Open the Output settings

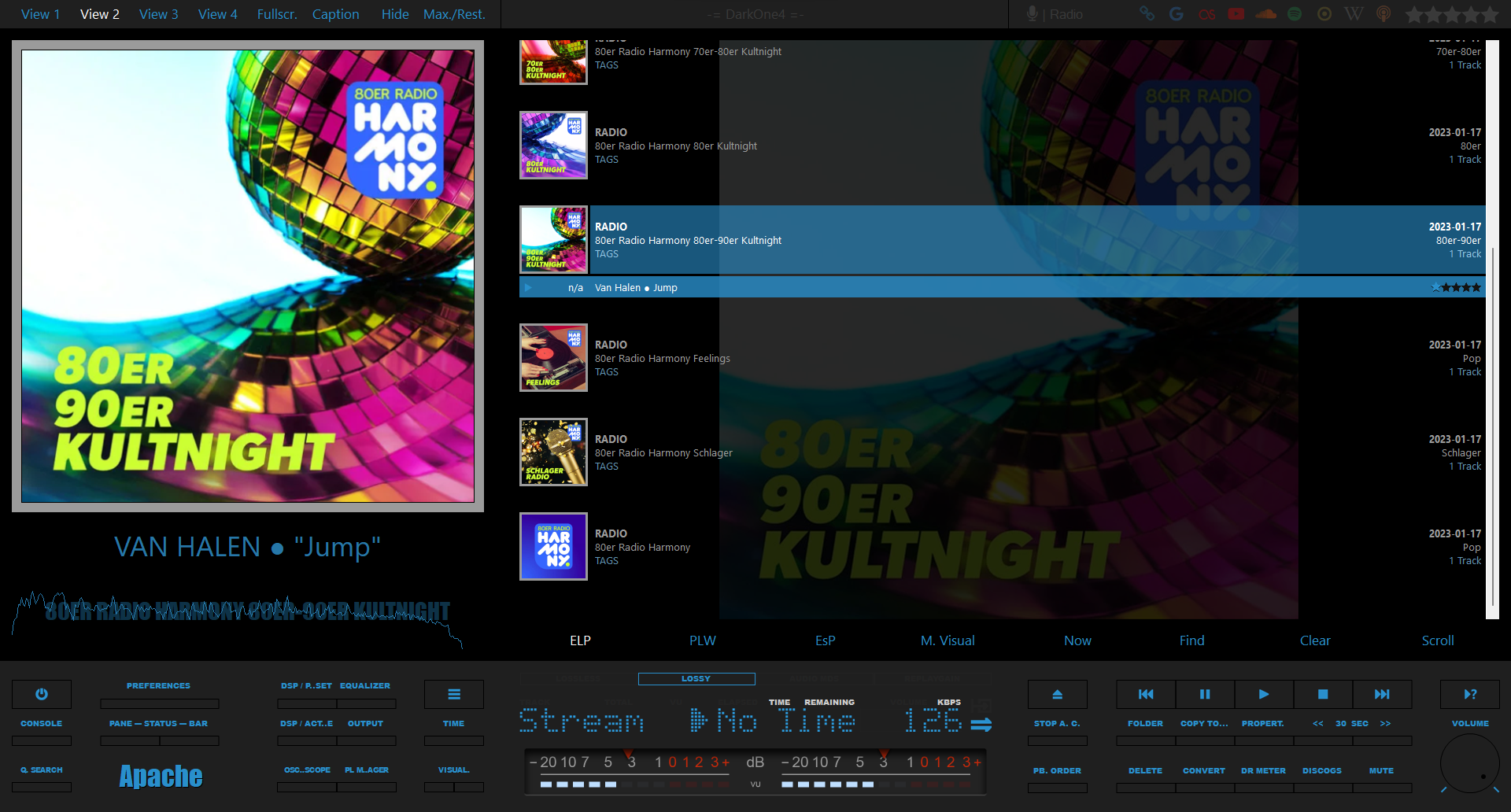(x=366, y=724)
